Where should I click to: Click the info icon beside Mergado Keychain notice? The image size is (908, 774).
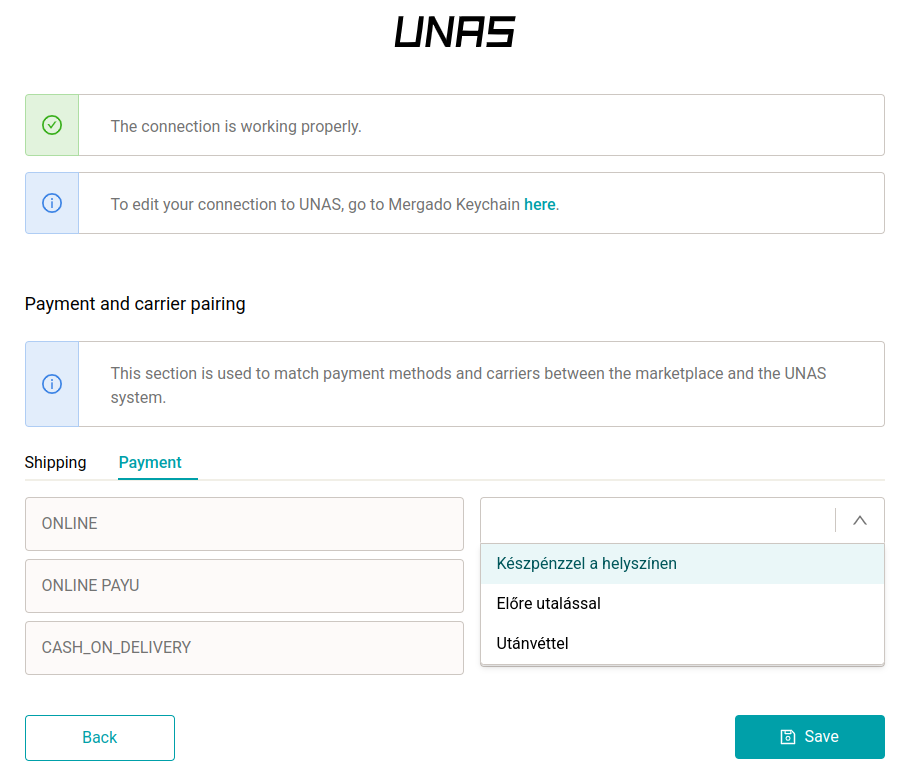(52, 203)
